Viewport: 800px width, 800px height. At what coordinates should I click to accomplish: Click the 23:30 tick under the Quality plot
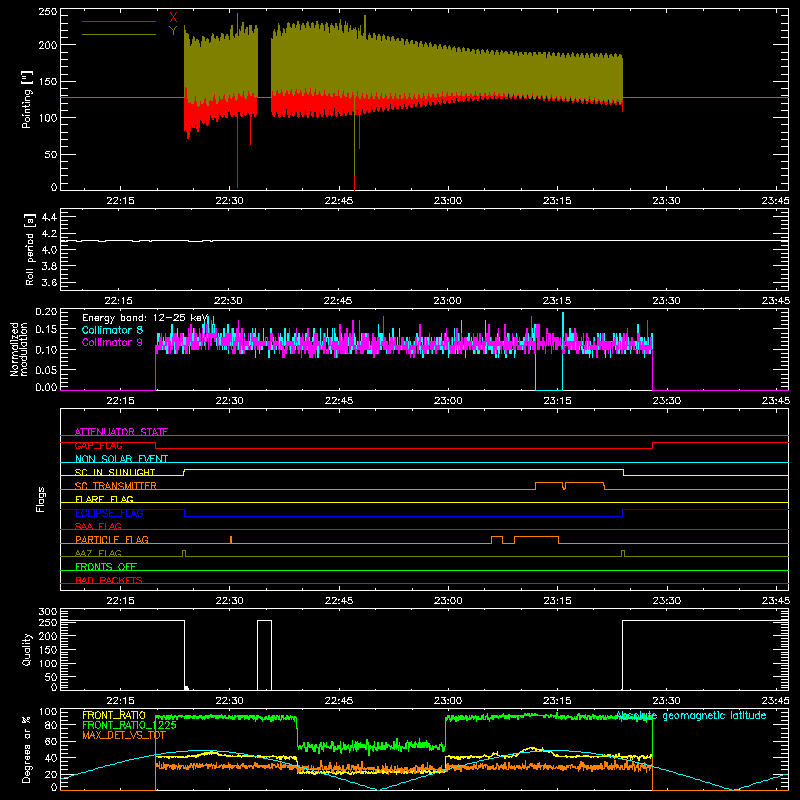click(x=666, y=701)
